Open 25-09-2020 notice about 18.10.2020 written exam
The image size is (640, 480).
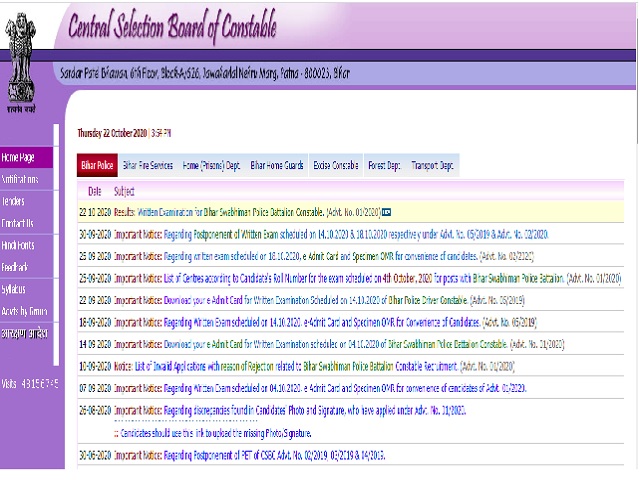[324, 257]
